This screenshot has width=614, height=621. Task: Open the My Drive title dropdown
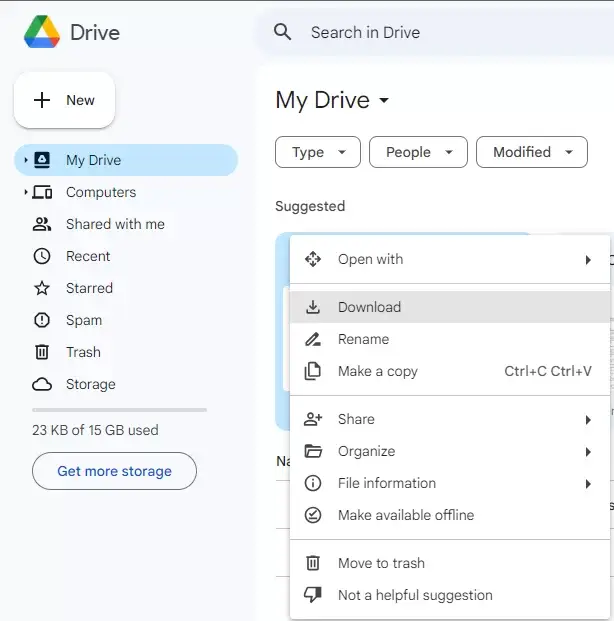(384, 100)
